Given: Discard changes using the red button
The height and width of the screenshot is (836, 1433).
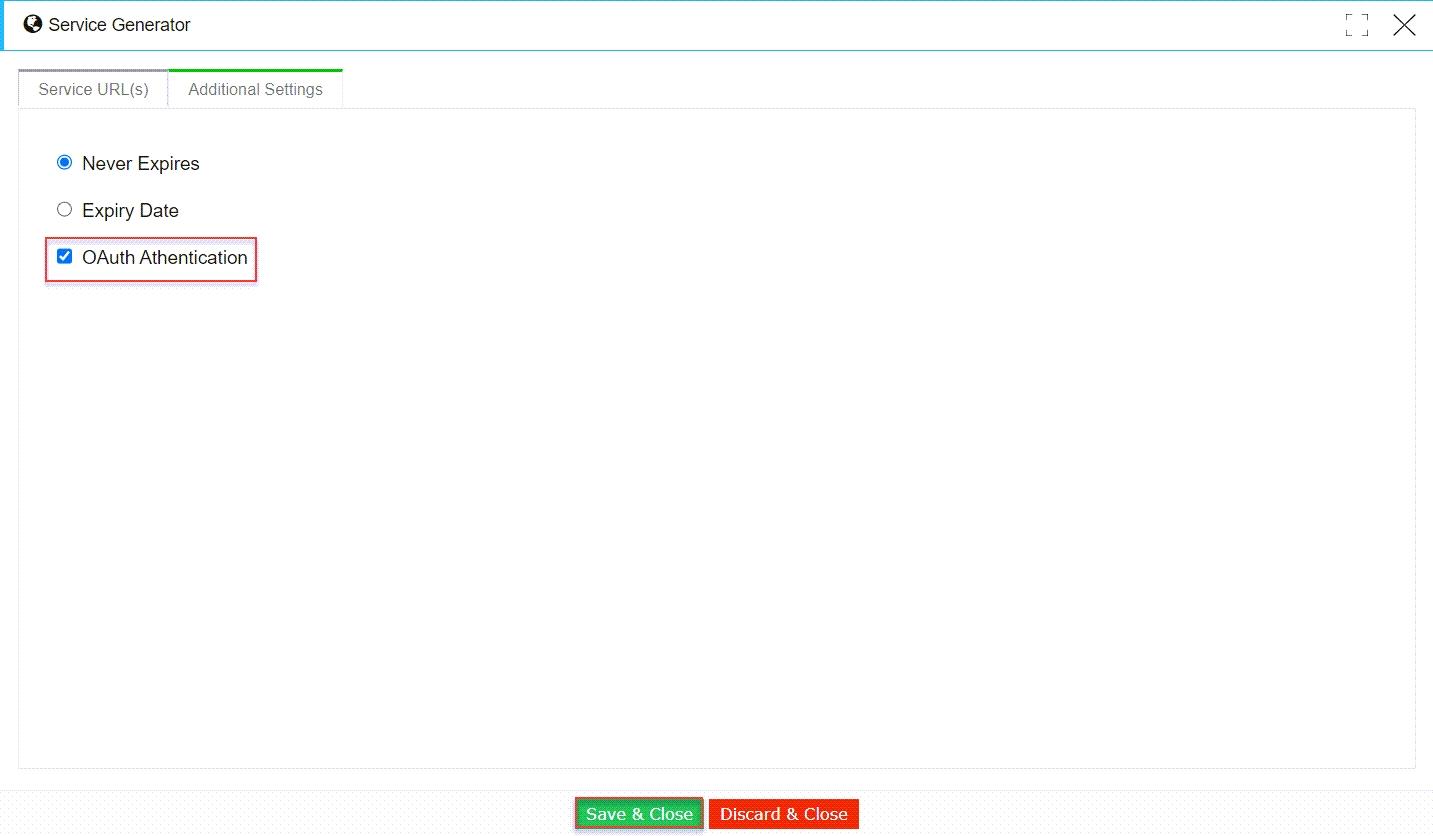Looking at the screenshot, I should coord(783,814).
